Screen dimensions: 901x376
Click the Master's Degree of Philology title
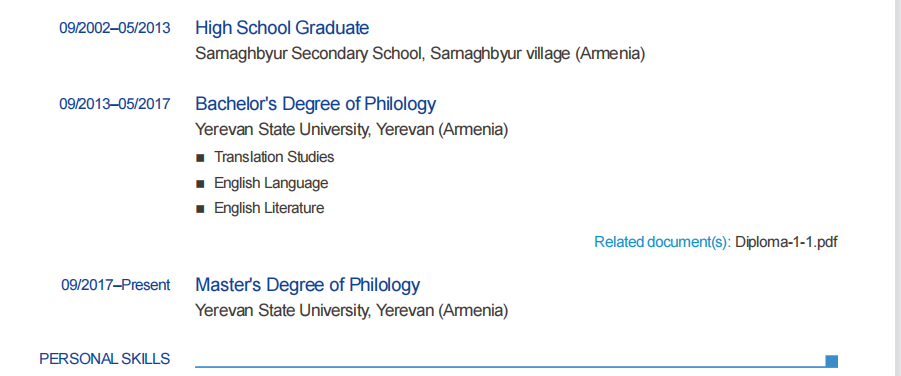pyautogui.click(x=307, y=285)
